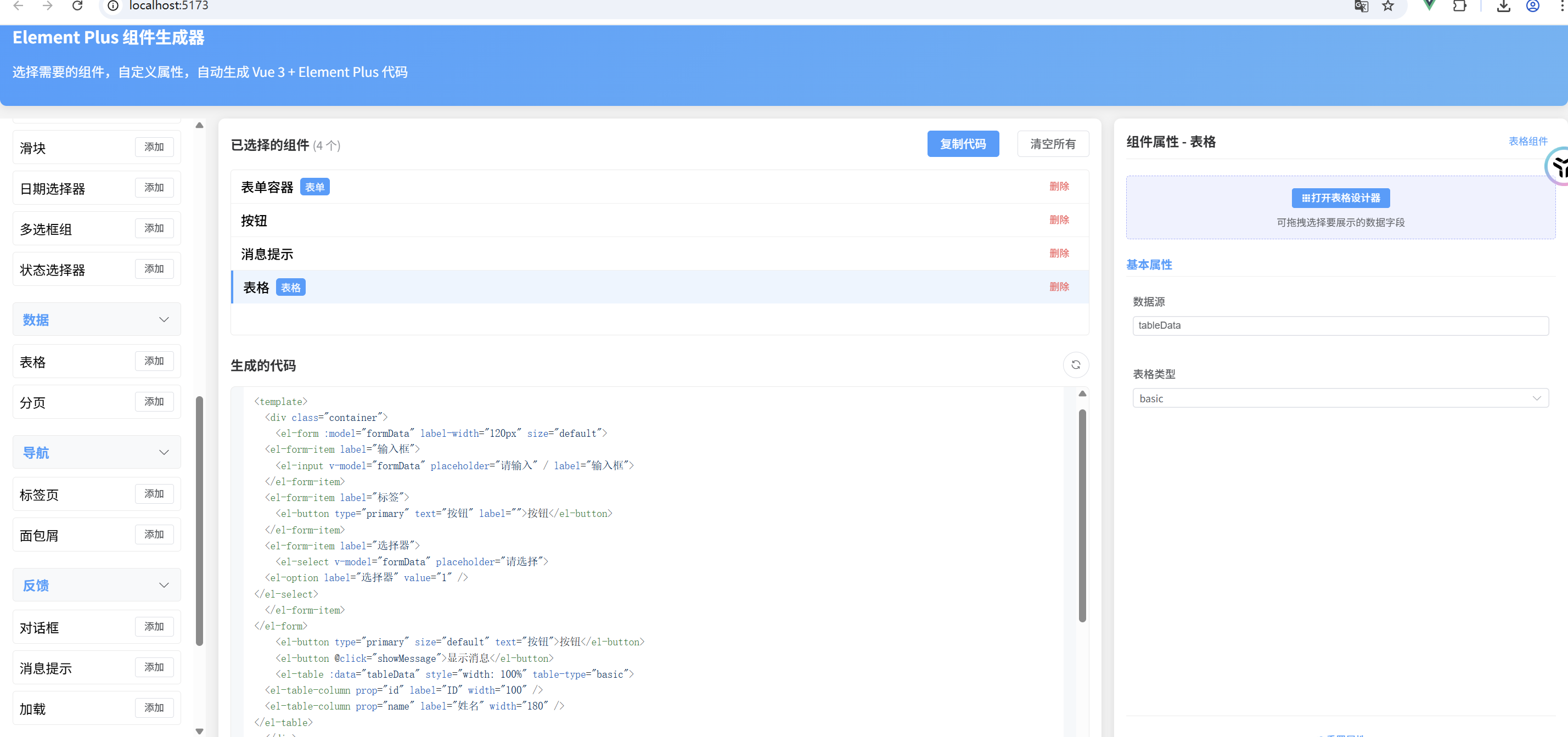1568x737 pixels.
Task: Open browser downloads icon
Action: click(1503, 6)
